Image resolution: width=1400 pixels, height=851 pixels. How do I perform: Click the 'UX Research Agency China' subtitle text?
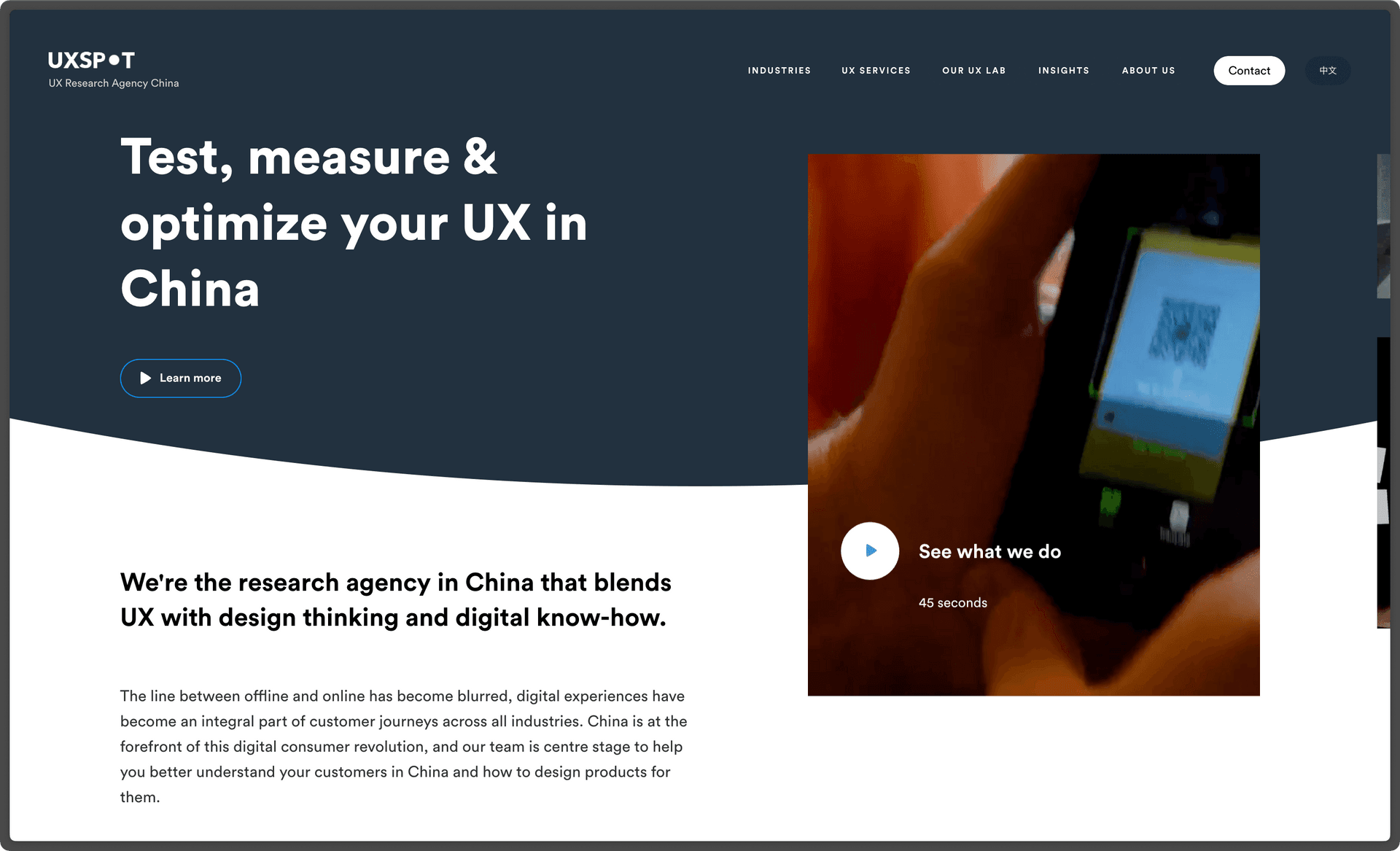[x=113, y=83]
